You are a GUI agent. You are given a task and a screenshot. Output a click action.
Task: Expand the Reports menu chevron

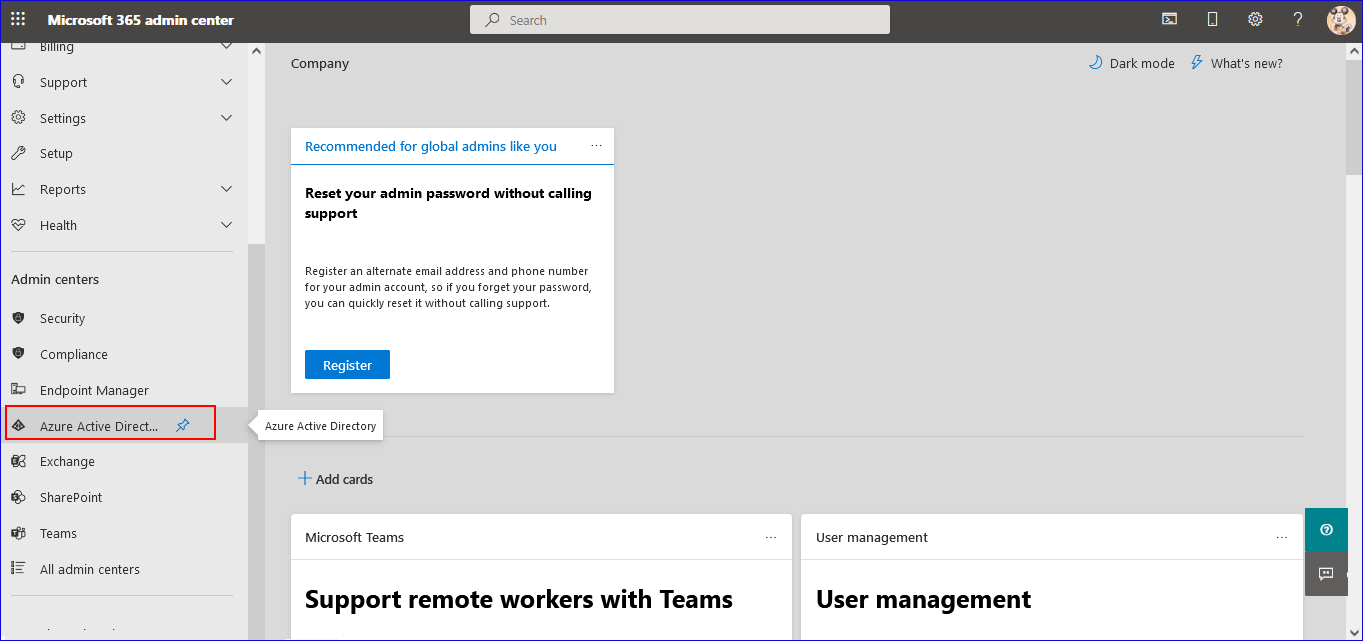[x=226, y=189]
